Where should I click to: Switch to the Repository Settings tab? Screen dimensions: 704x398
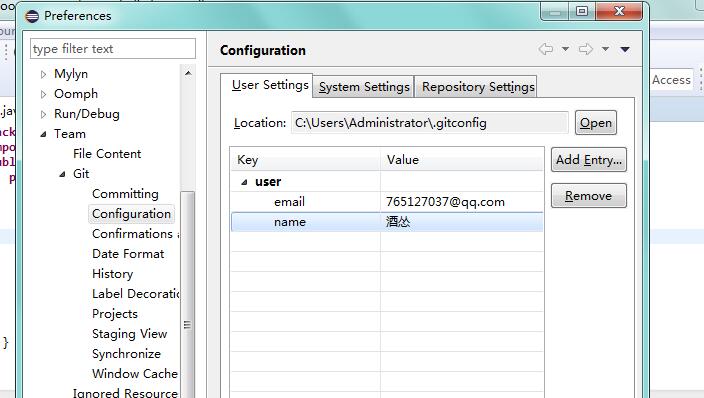[x=477, y=86]
